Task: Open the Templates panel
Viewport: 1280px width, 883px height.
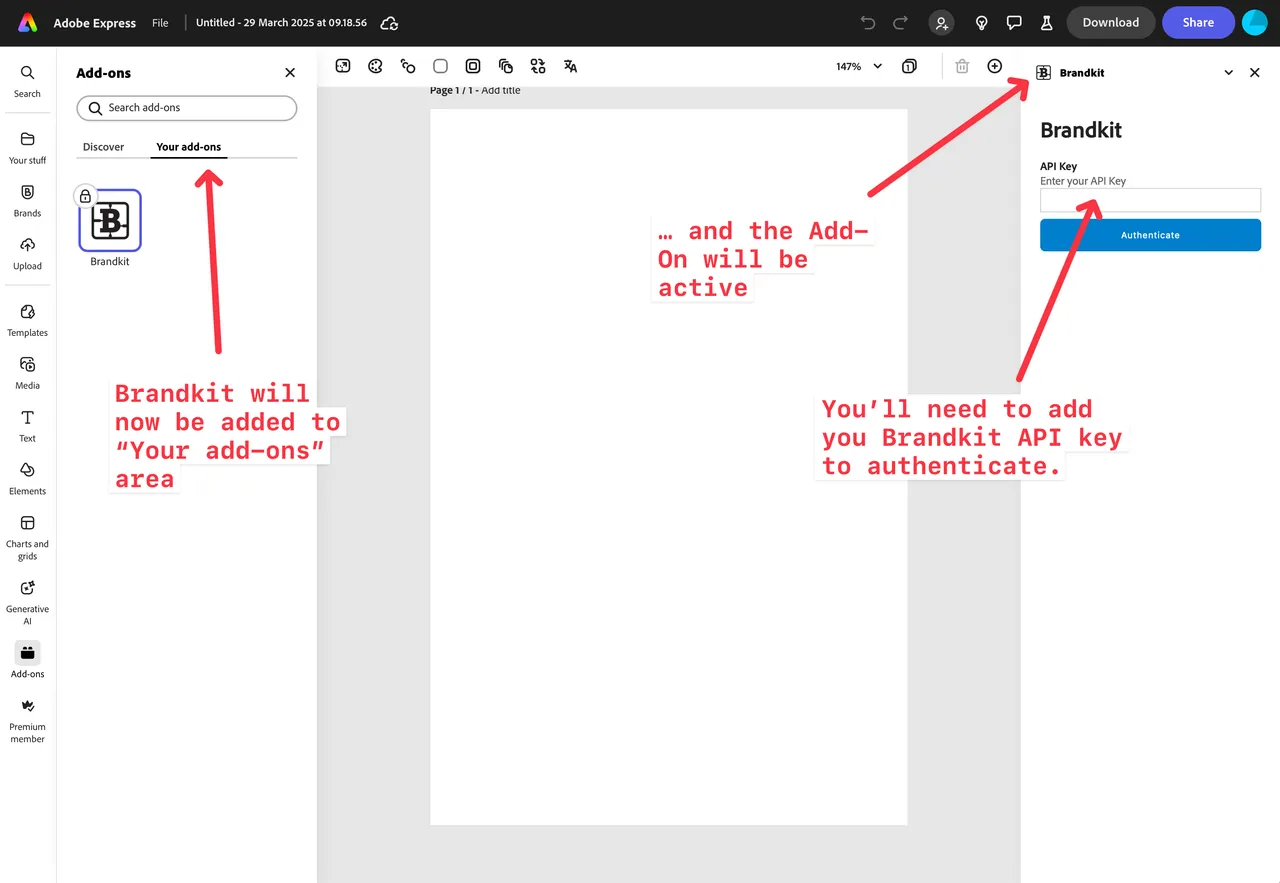Action: pyautogui.click(x=27, y=320)
